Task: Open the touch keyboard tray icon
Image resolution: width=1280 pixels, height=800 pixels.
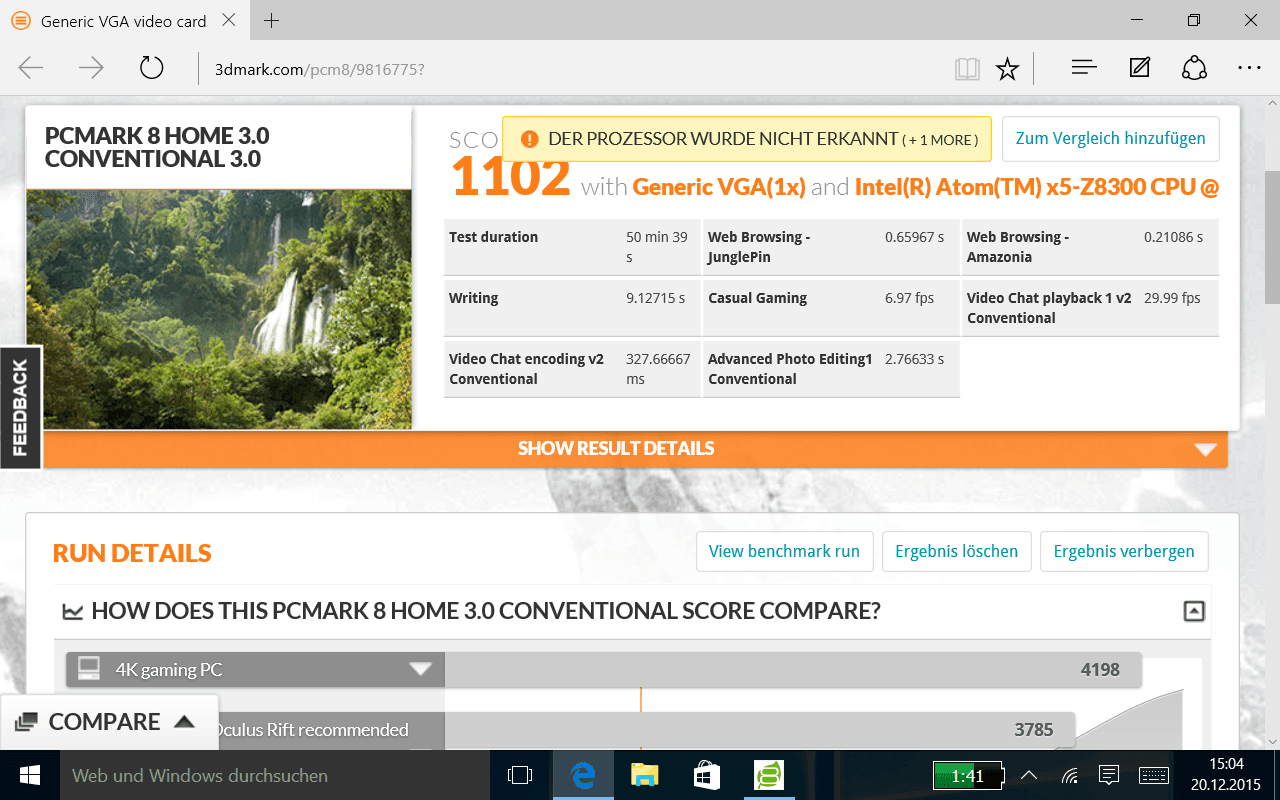Action: tap(1153, 775)
